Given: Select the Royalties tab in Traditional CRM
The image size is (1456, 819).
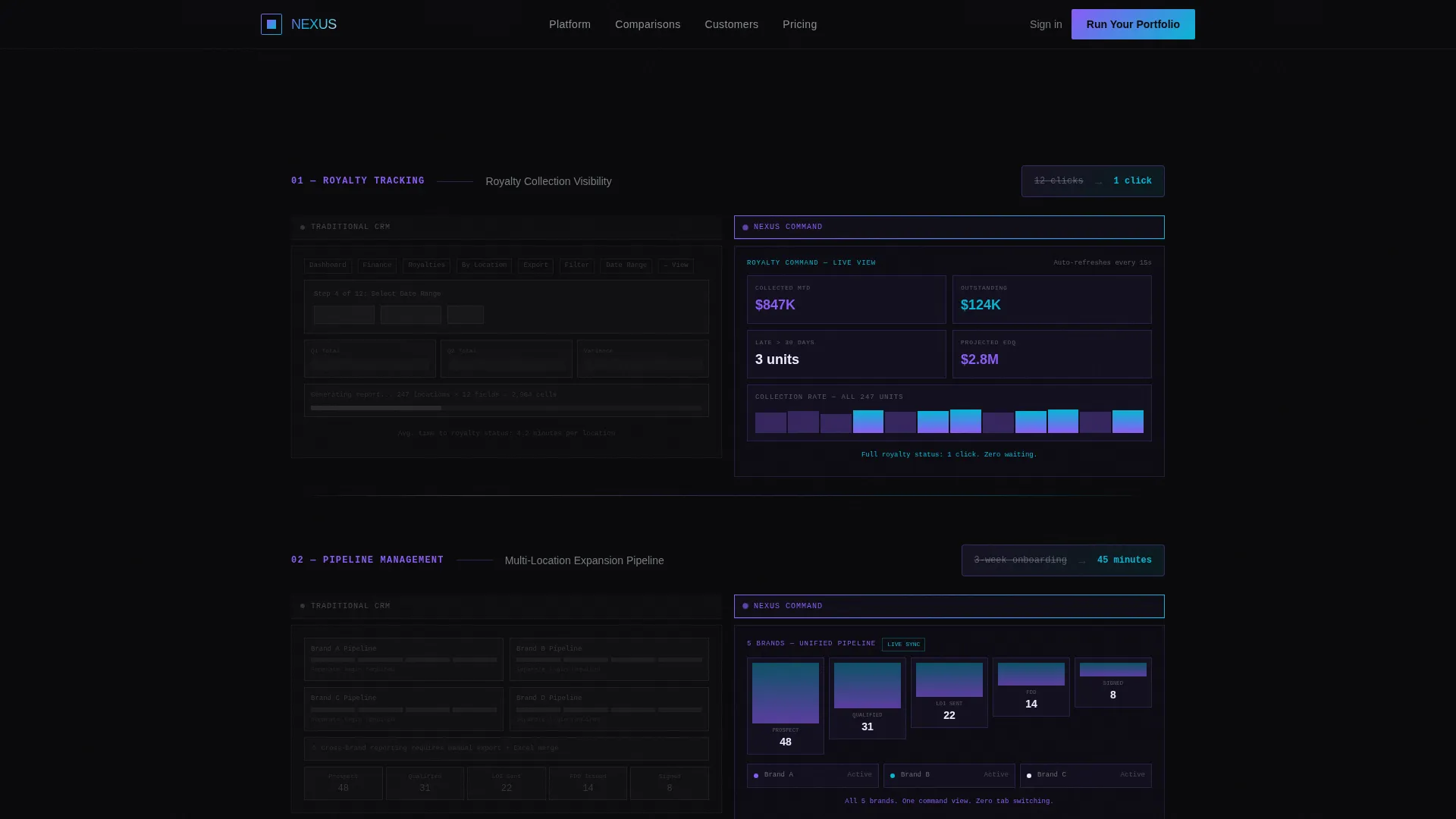Looking at the screenshot, I should point(427,265).
